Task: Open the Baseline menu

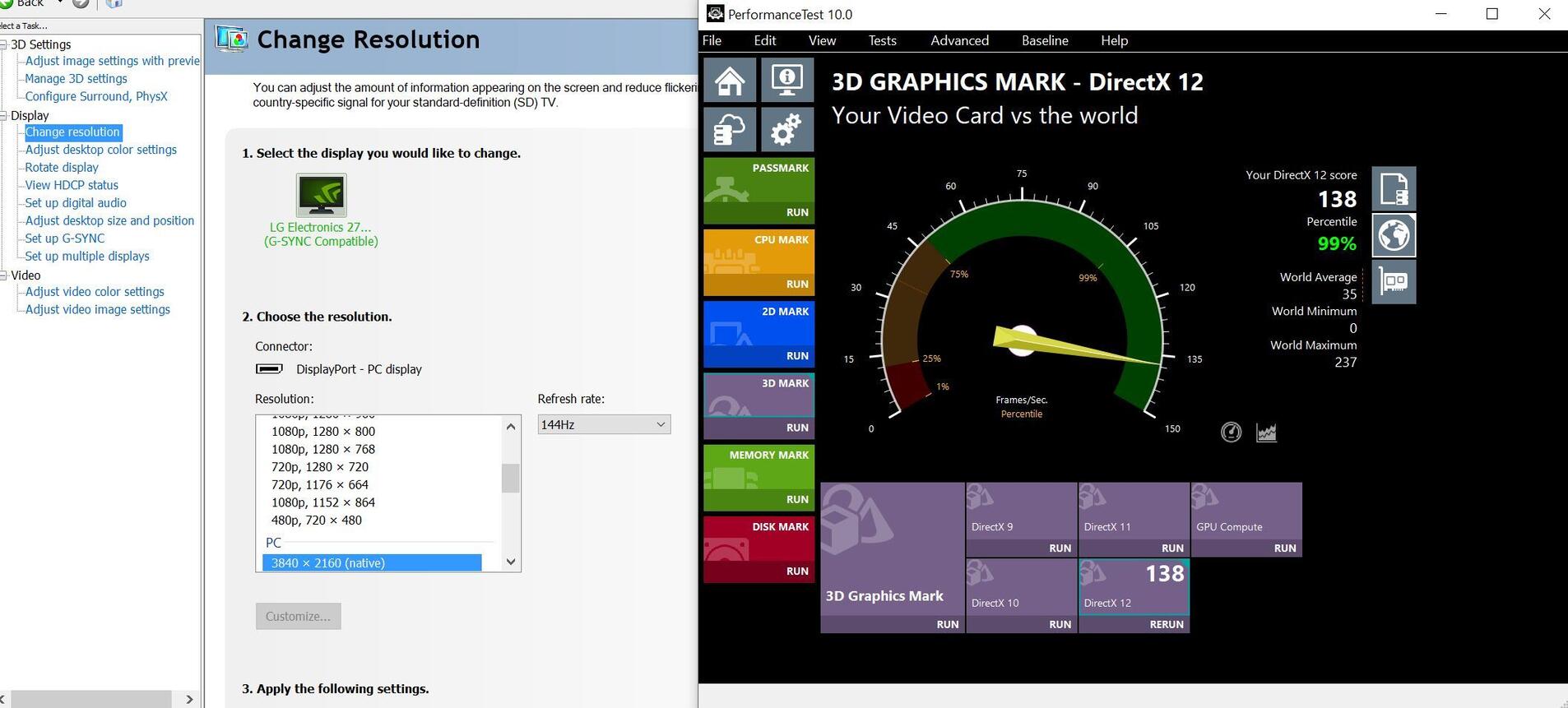Action: pyautogui.click(x=1045, y=40)
